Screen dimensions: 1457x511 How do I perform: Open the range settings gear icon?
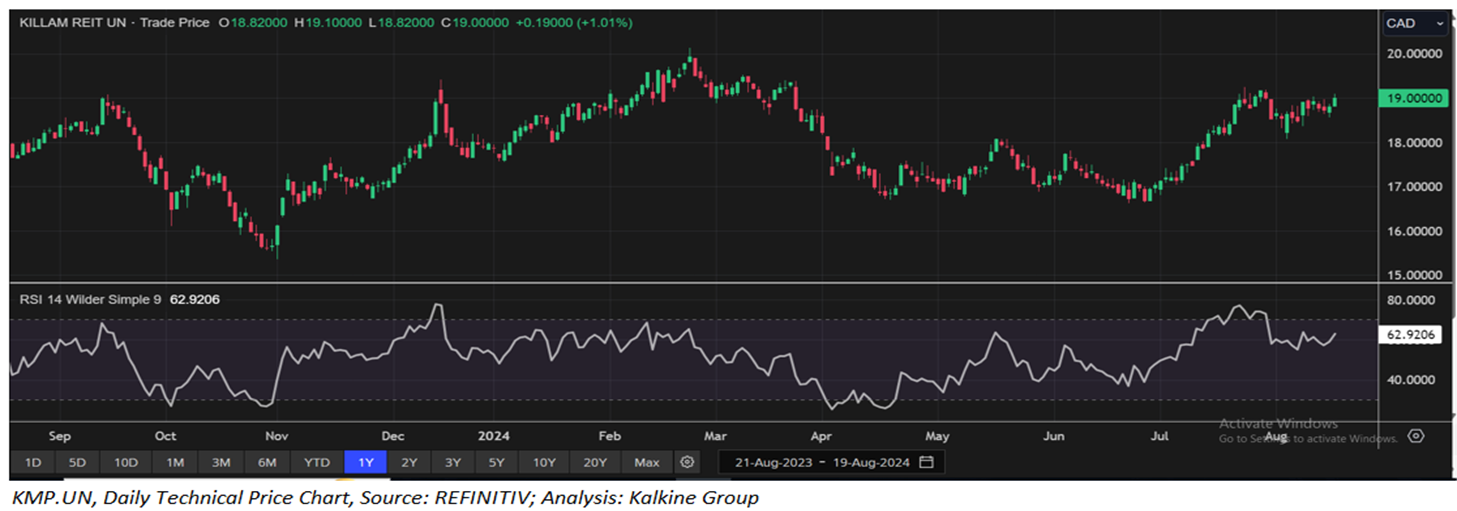(686, 462)
